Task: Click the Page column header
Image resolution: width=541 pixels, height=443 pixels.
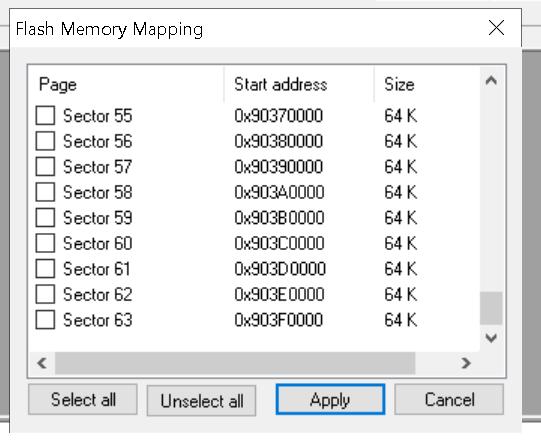Action: [x=126, y=85]
